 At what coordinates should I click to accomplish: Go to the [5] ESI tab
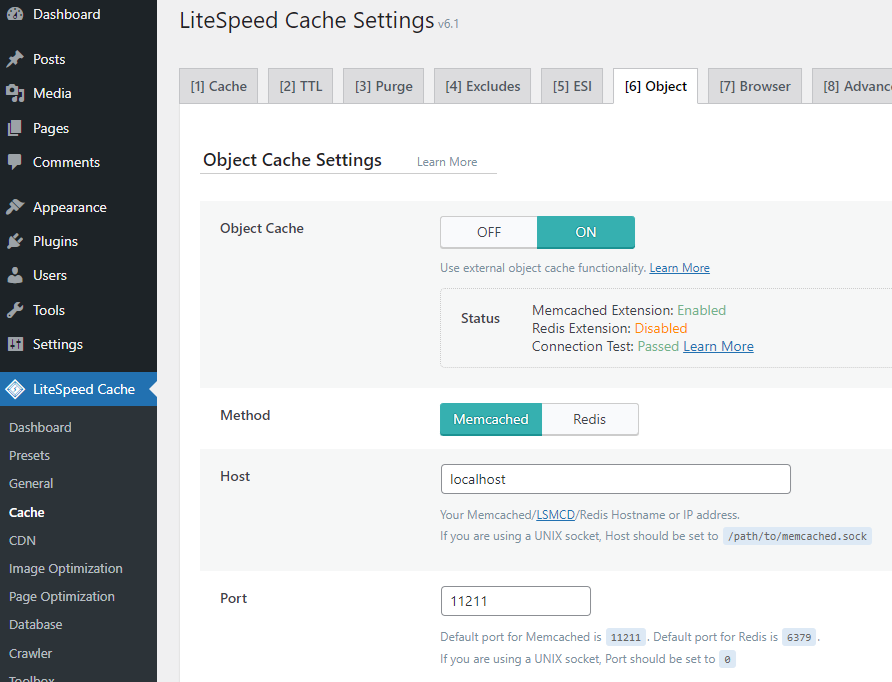pyautogui.click(x=572, y=86)
